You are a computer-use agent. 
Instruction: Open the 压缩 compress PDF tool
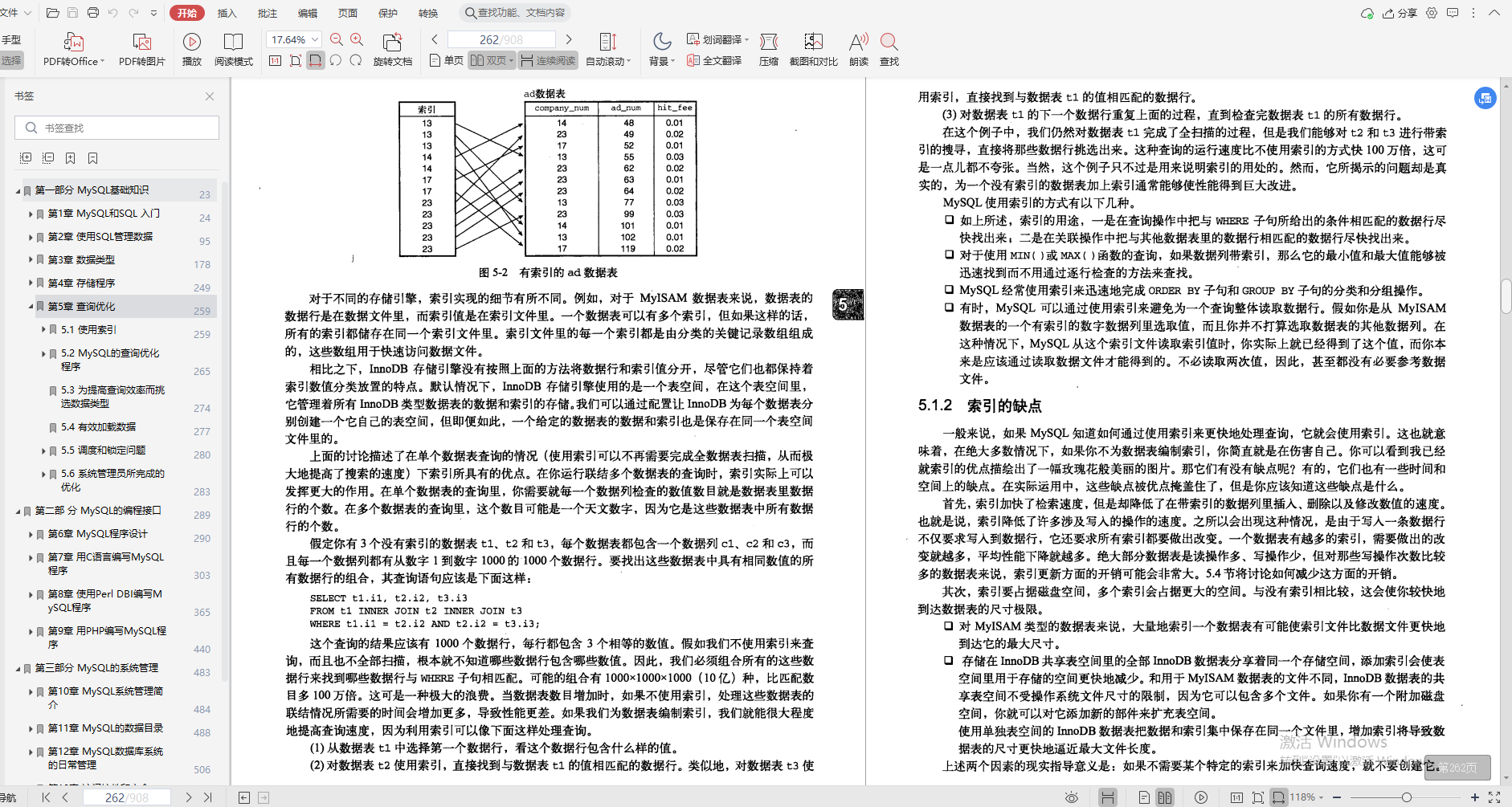coord(768,47)
